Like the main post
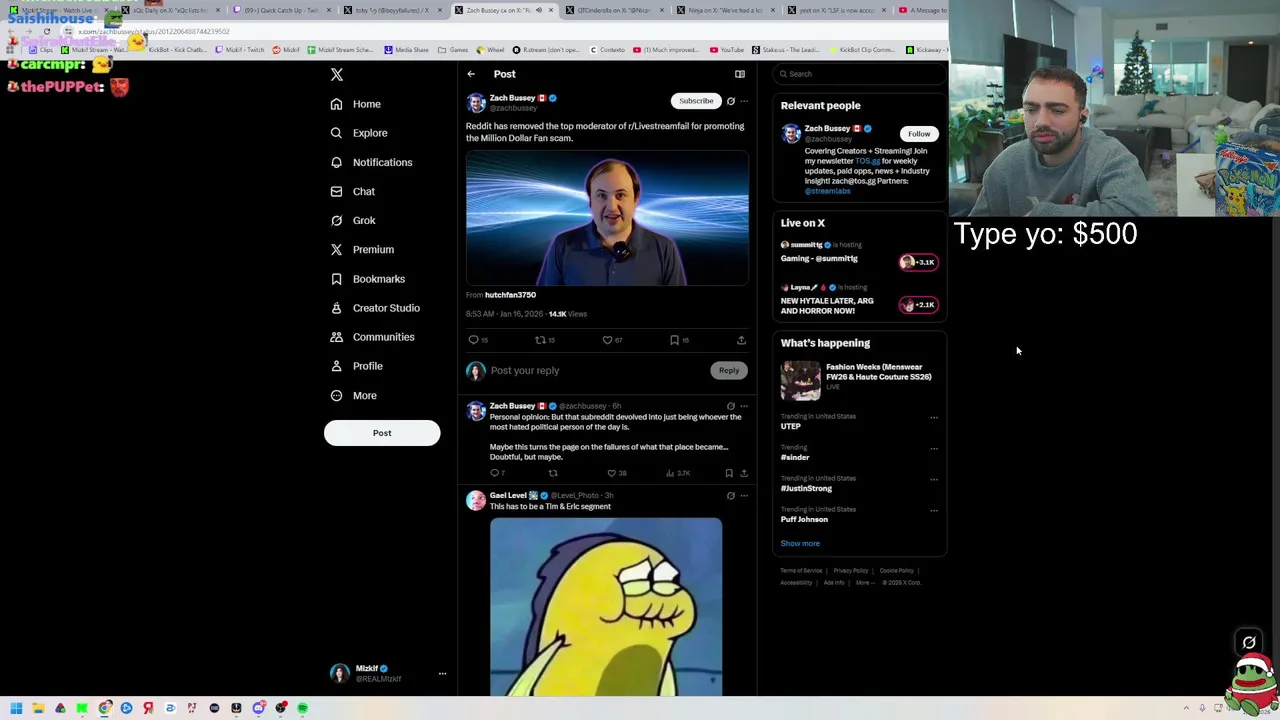Viewport: 1280px width, 720px height. pyautogui.click(x=607, y=340)
